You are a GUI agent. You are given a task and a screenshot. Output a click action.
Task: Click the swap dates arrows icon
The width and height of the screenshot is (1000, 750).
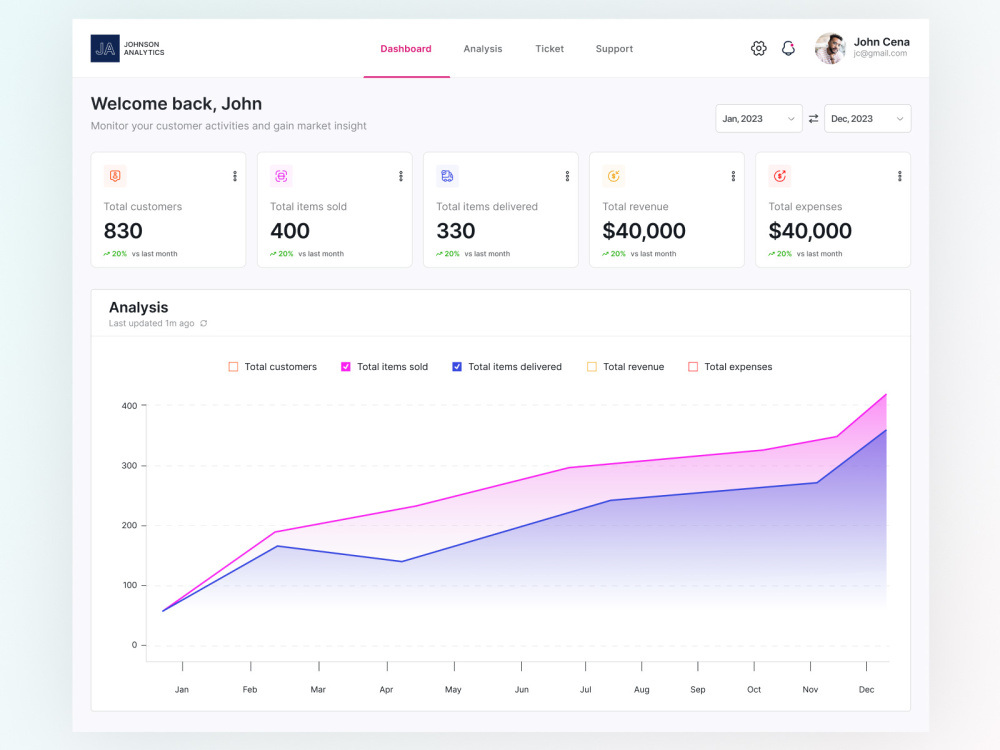(813, 119)
